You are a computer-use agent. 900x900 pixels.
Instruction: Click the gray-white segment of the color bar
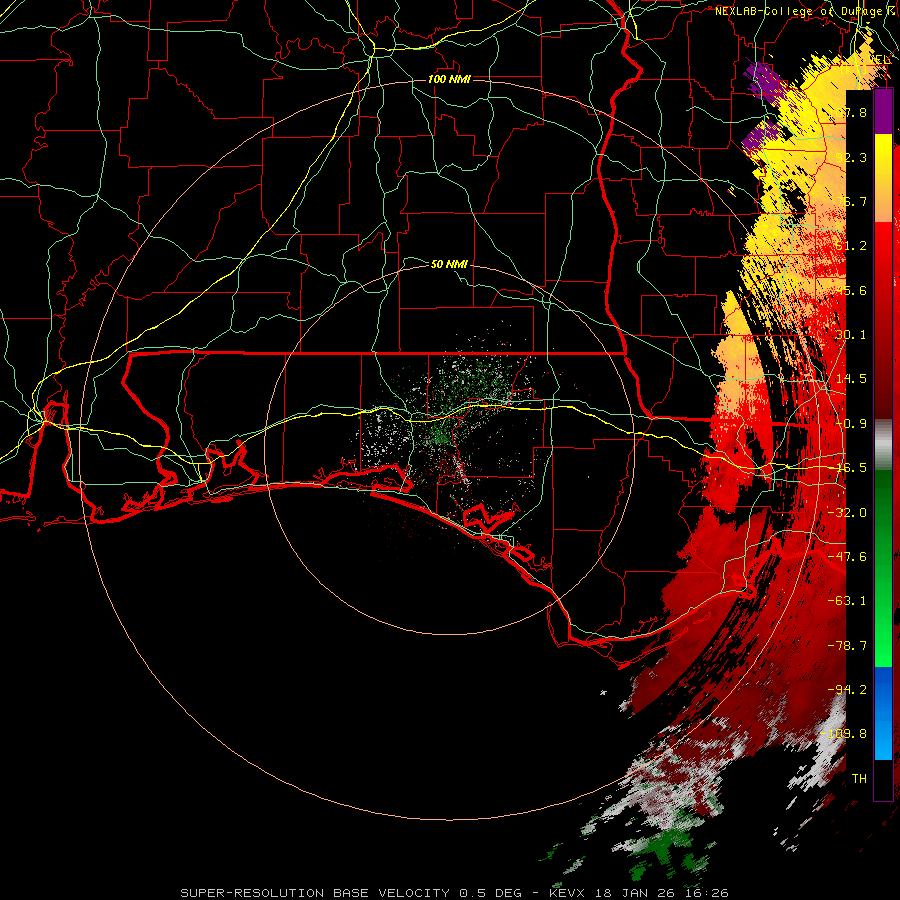pyautogui.click(x=883, y=445)
